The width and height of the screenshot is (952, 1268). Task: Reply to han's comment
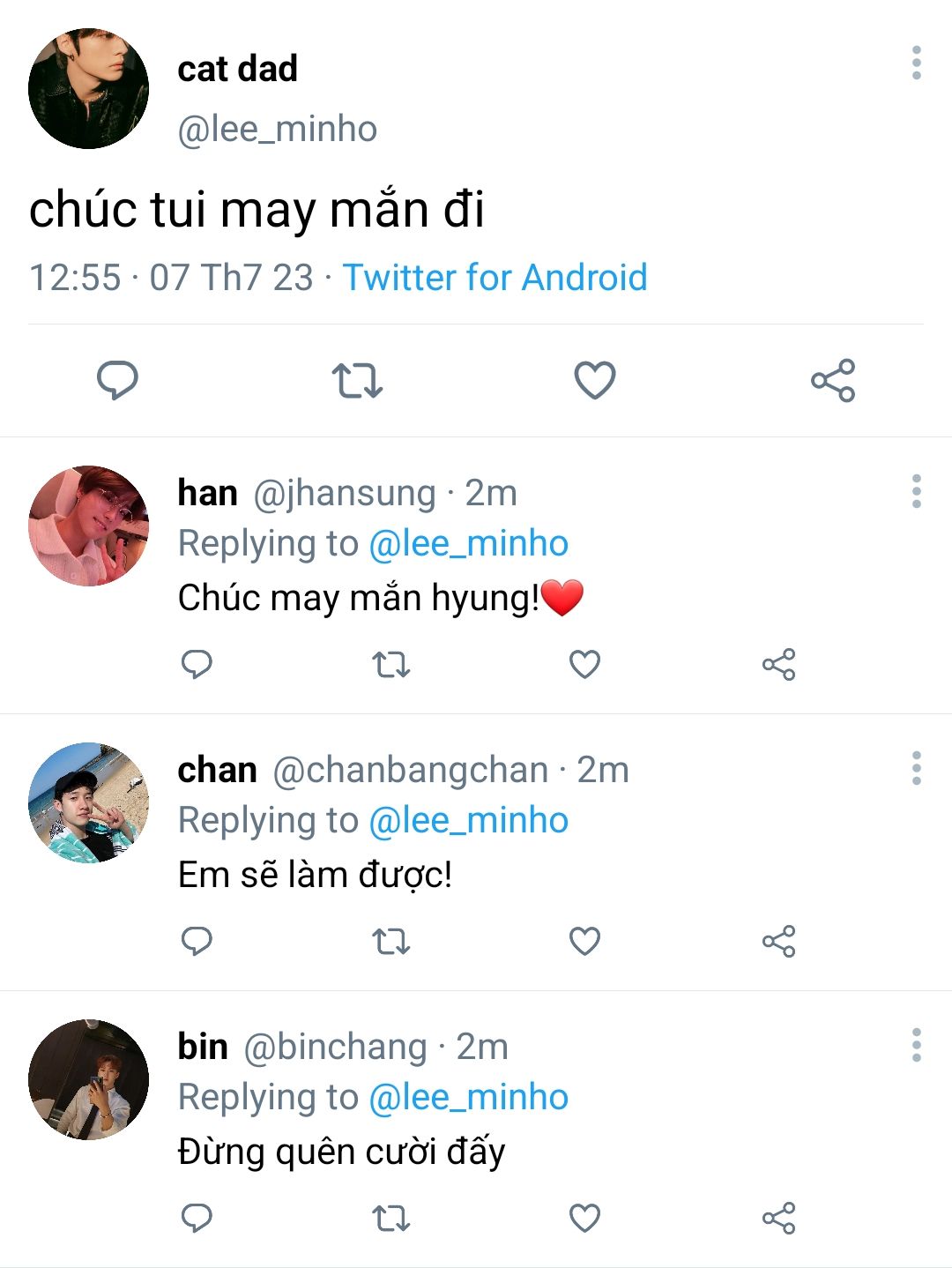click(x=197, y=664)
